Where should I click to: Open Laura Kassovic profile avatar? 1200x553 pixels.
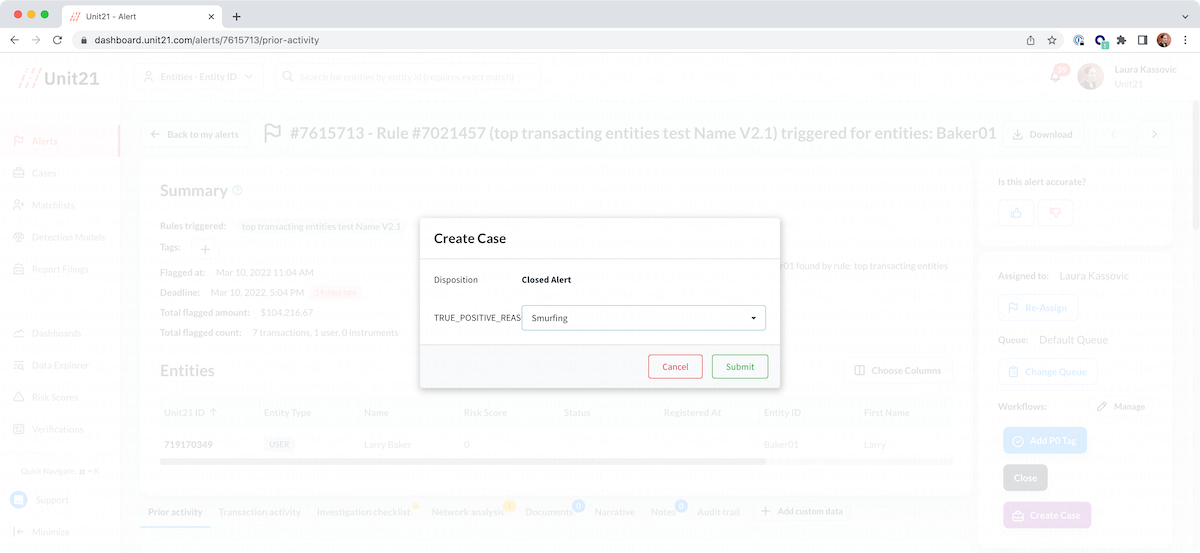coord(1091,77)
